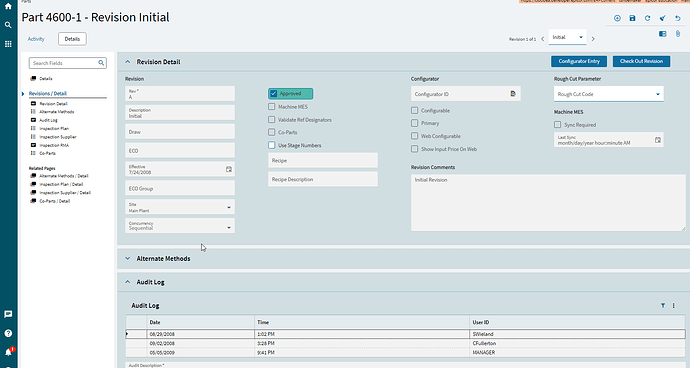Open the Audit Log filter icon
This screenshot has height=368, width=690.
[x=663, y=305]
